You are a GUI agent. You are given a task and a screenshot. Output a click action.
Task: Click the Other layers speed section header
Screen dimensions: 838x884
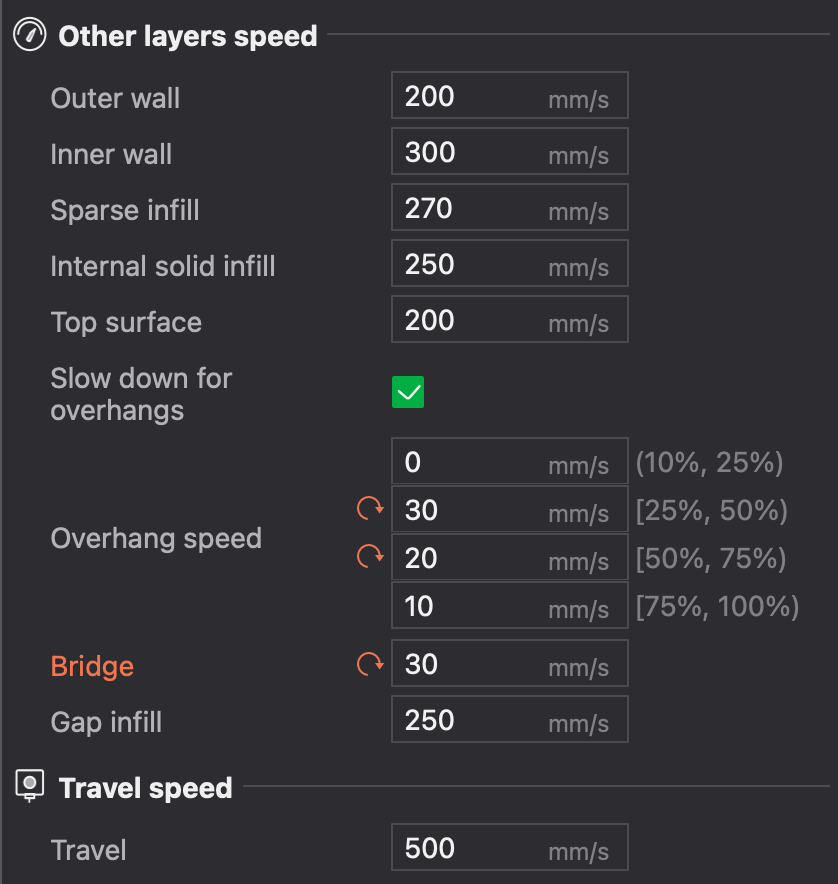pos(187,36)
